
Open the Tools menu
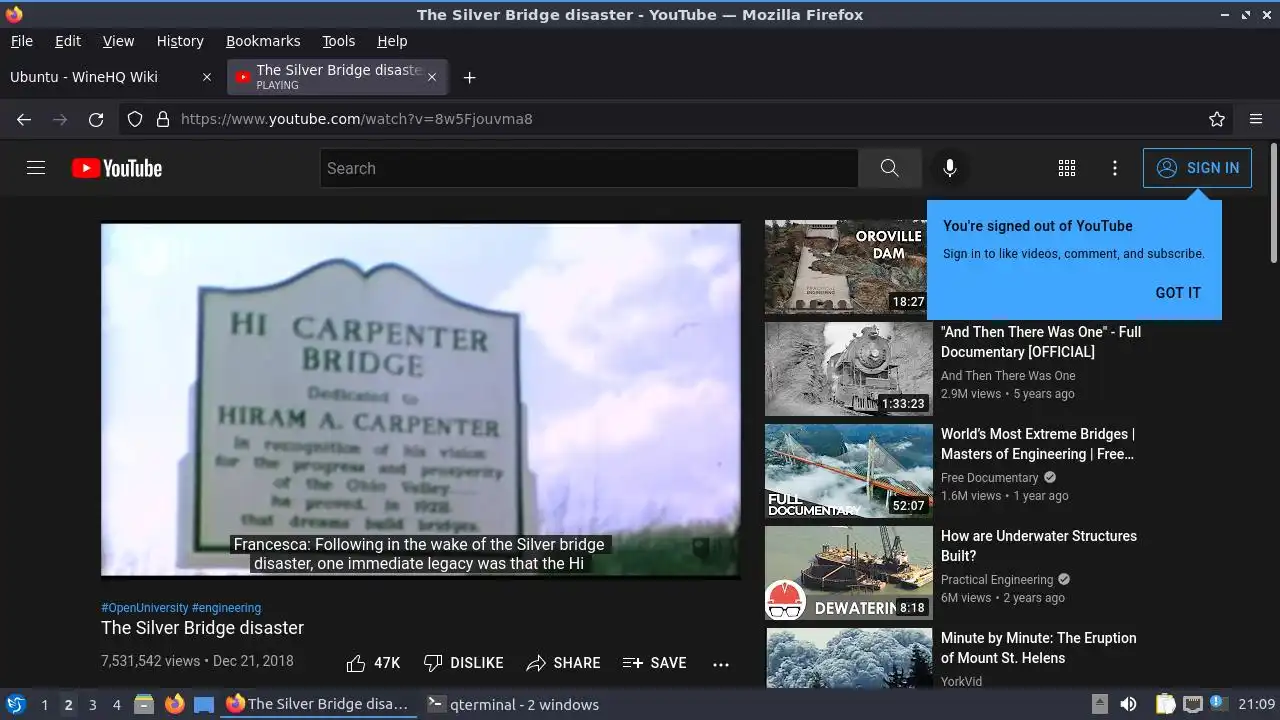[339, 41]
